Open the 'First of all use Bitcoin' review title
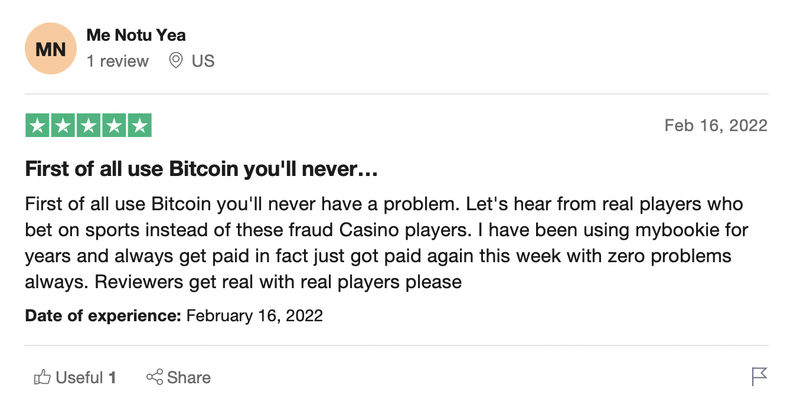This screenshot has width=790, height=411. tap(201, 167)
